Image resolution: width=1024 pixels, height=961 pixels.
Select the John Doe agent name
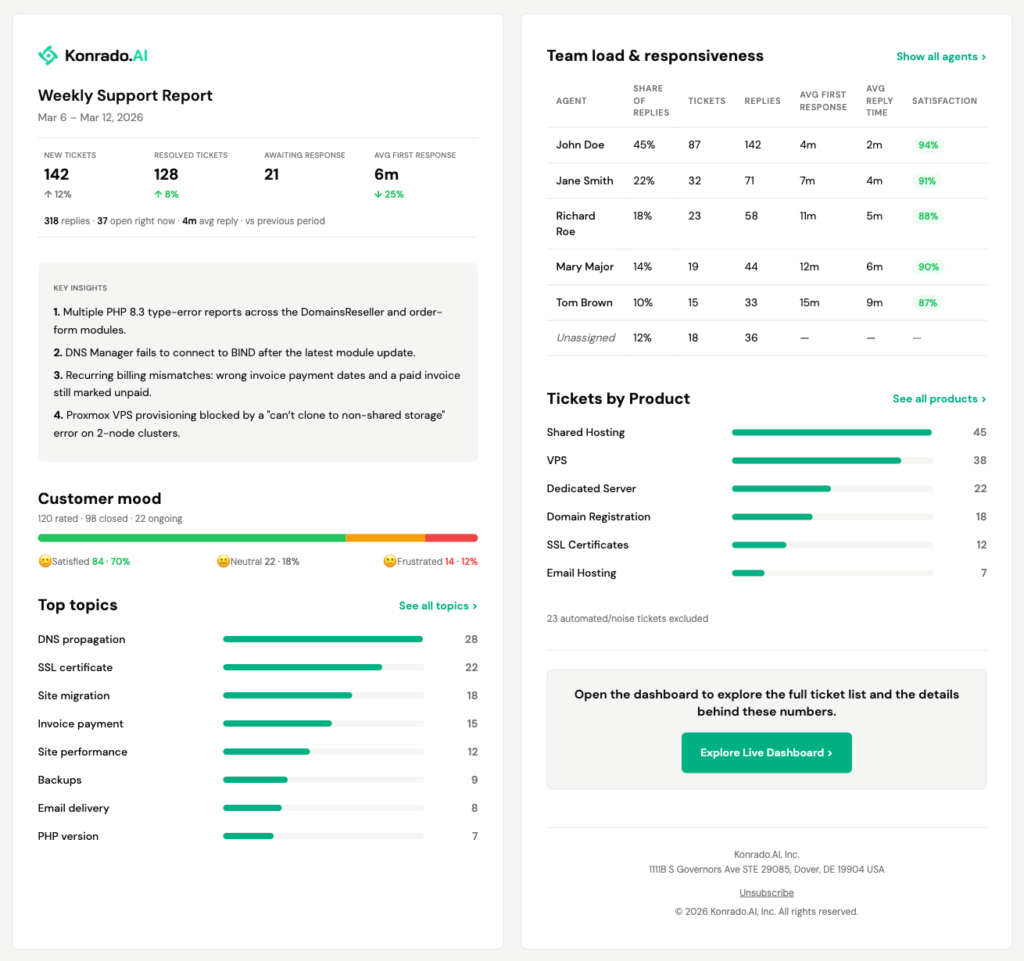580,145
